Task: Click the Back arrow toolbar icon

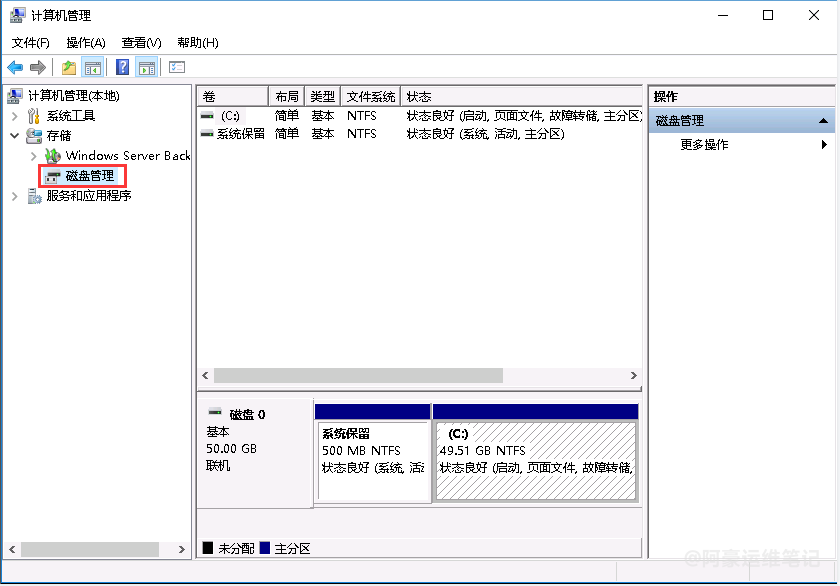Action: tap(15, 67)
